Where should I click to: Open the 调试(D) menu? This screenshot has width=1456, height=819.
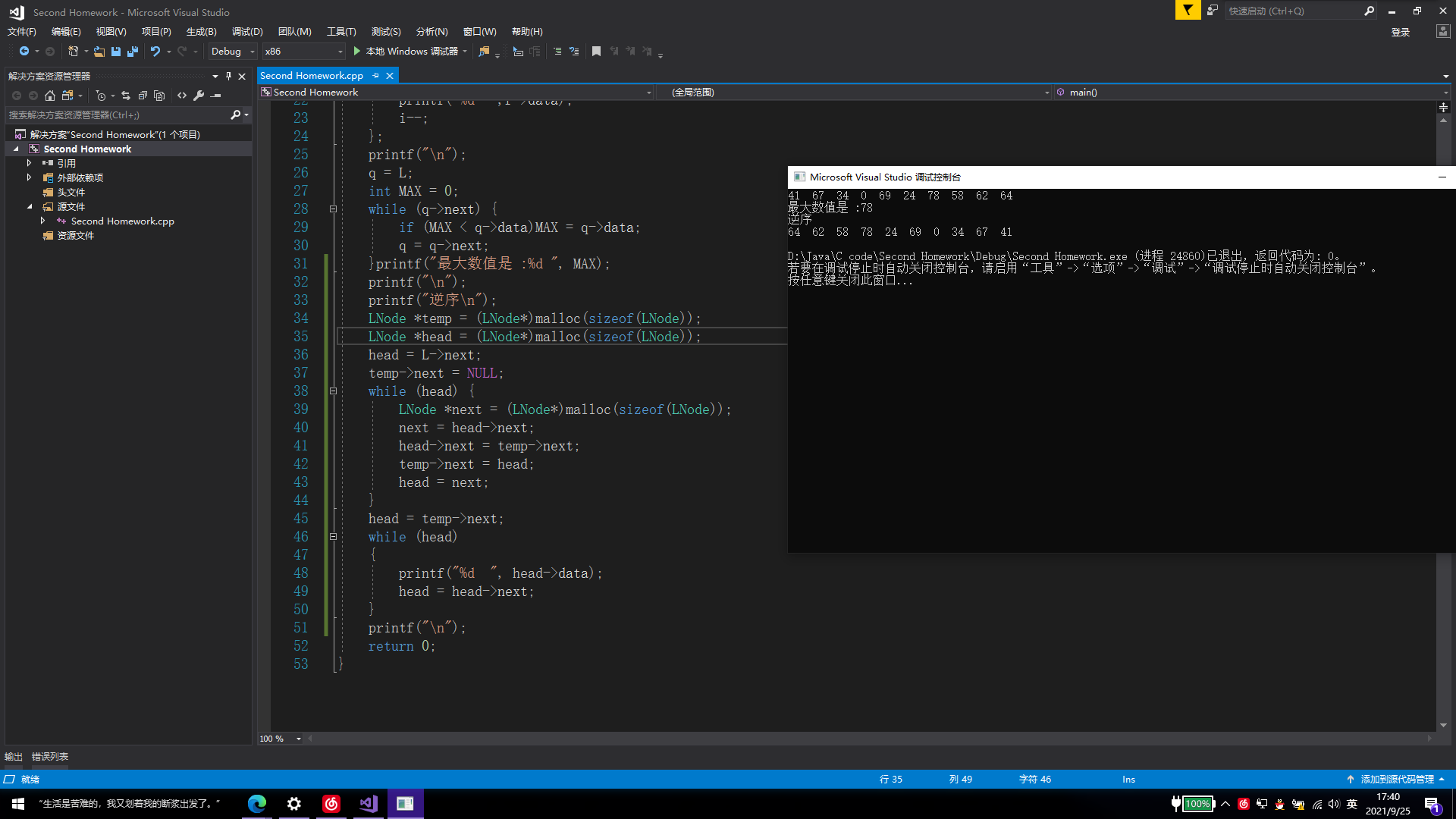[247, 32]
